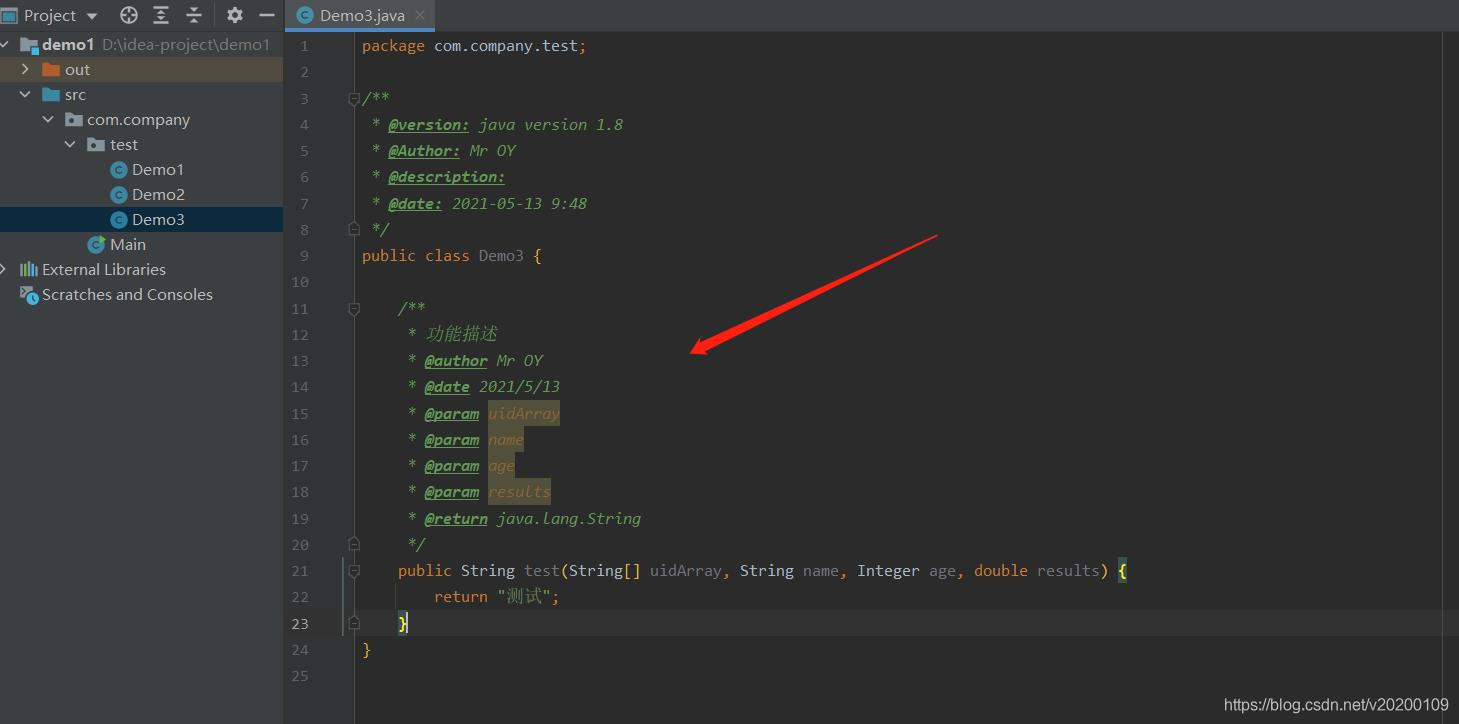
Task: Click the Expand All icon in Project toolbar
Action: click(161, 15)
